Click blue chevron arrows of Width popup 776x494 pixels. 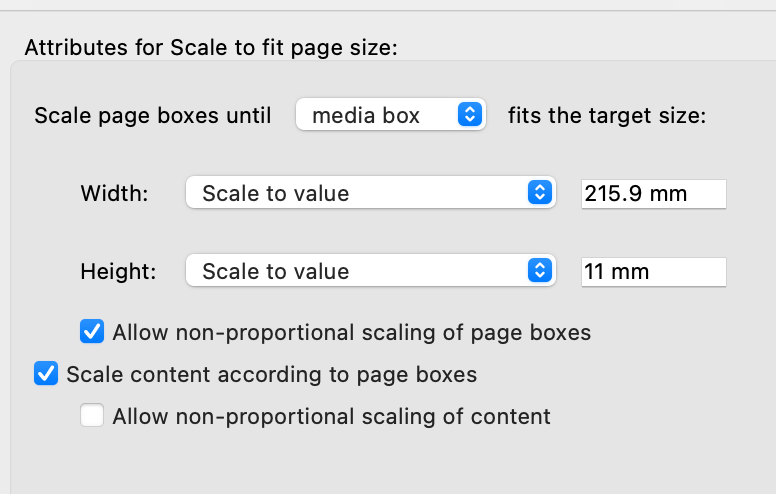point(539,193)
